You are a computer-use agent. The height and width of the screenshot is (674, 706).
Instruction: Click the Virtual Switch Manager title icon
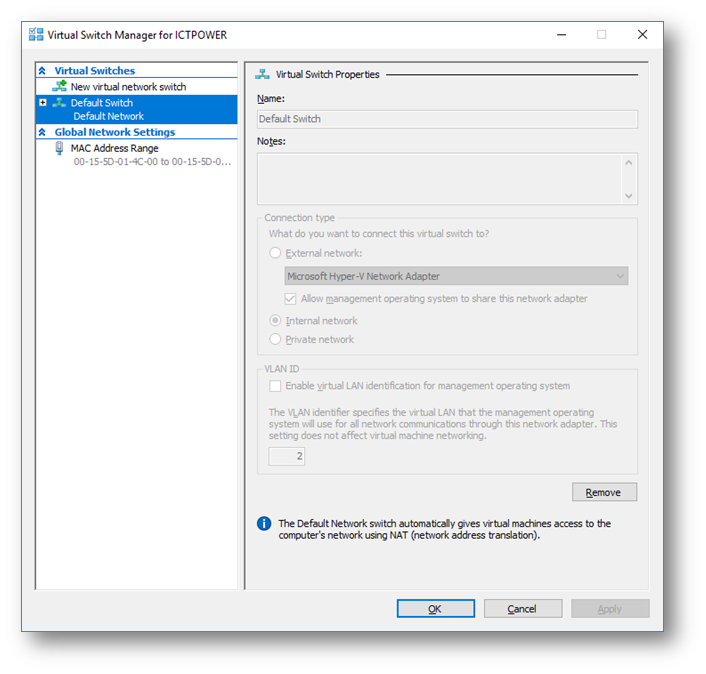tap(36, 35)
